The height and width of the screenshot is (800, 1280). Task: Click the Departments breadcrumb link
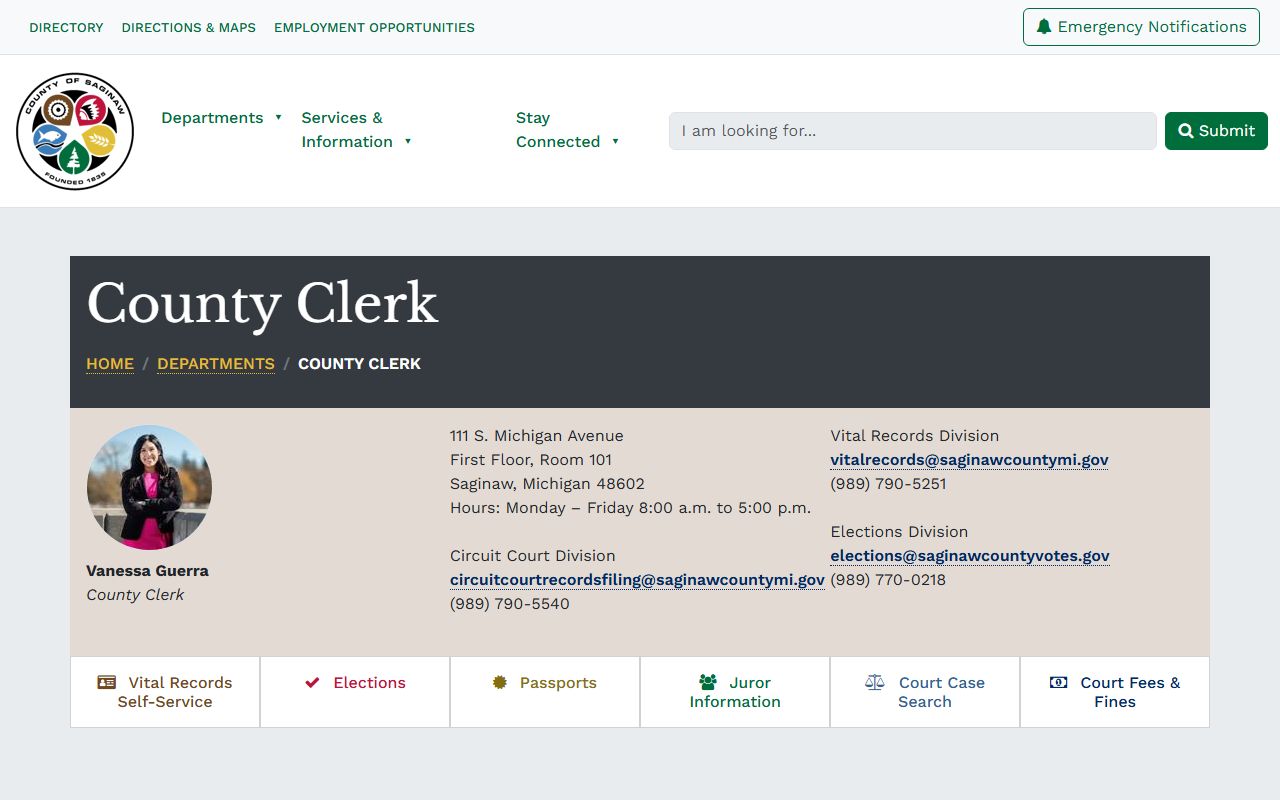[216, 364]
